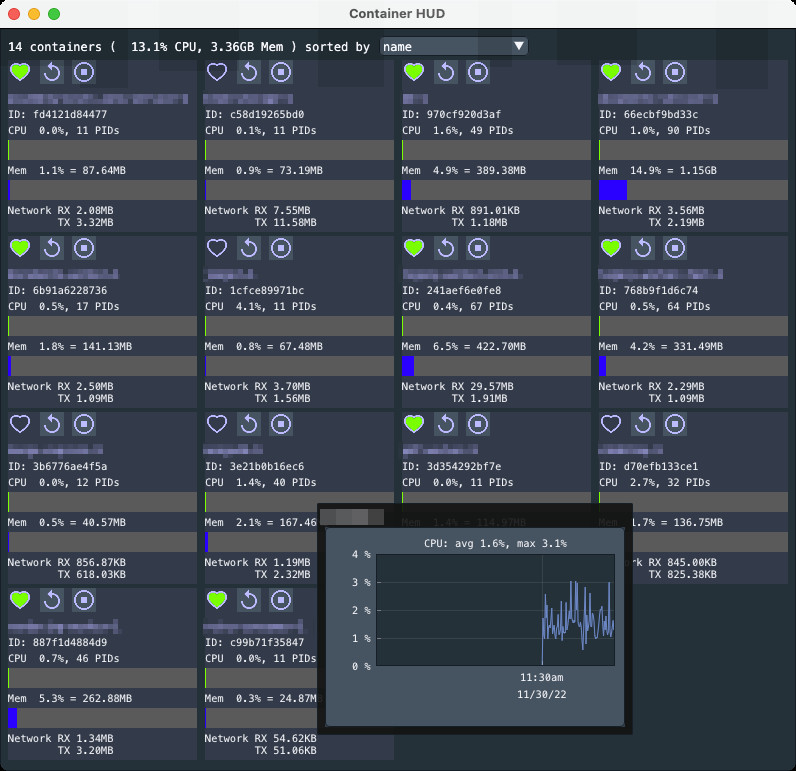Screen dimensions: 796x771
Task: Click Network RX 54.62KB text
Action: [x=260, y=739]
